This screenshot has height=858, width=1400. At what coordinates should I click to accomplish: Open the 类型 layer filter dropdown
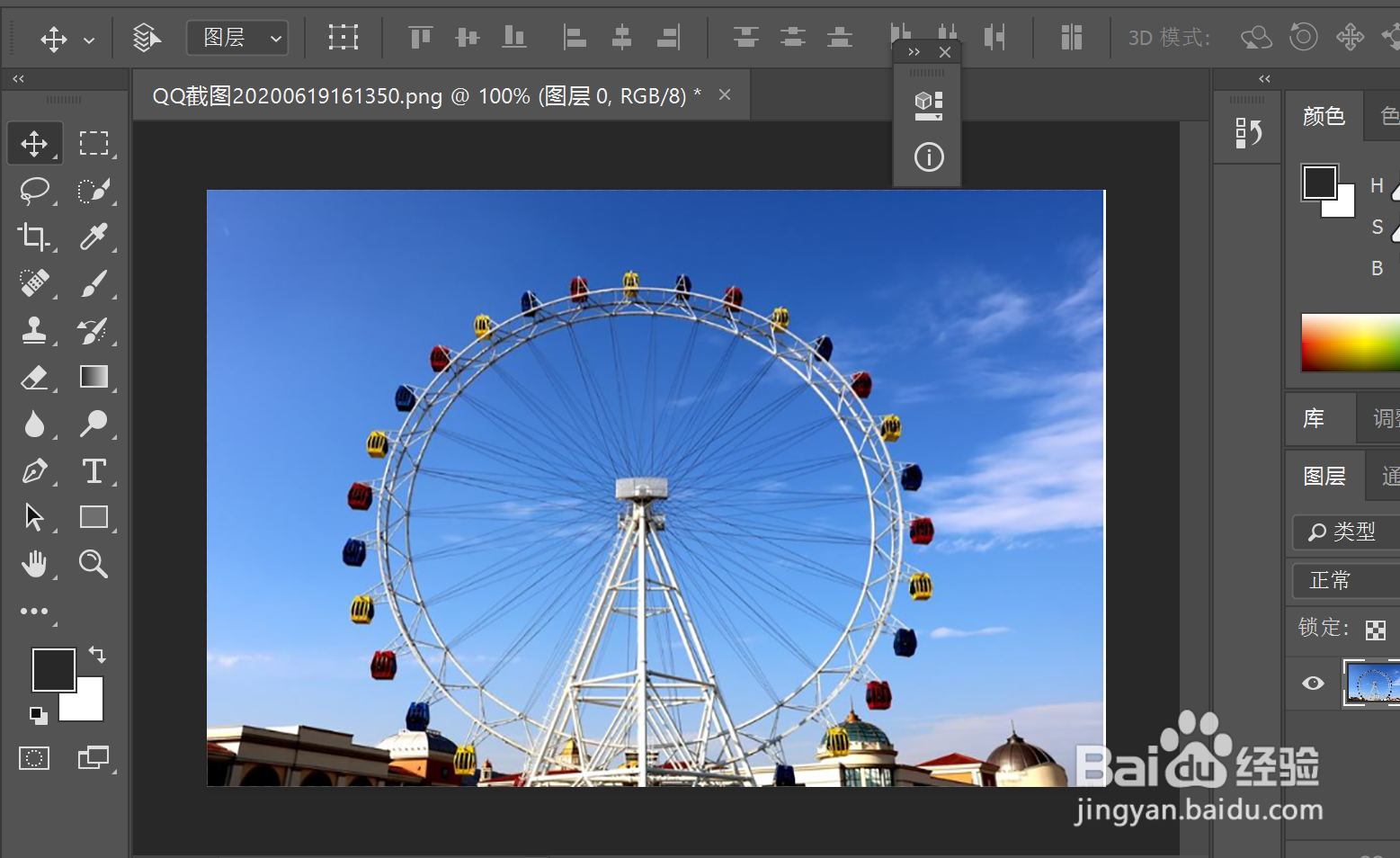(1346, 532)
